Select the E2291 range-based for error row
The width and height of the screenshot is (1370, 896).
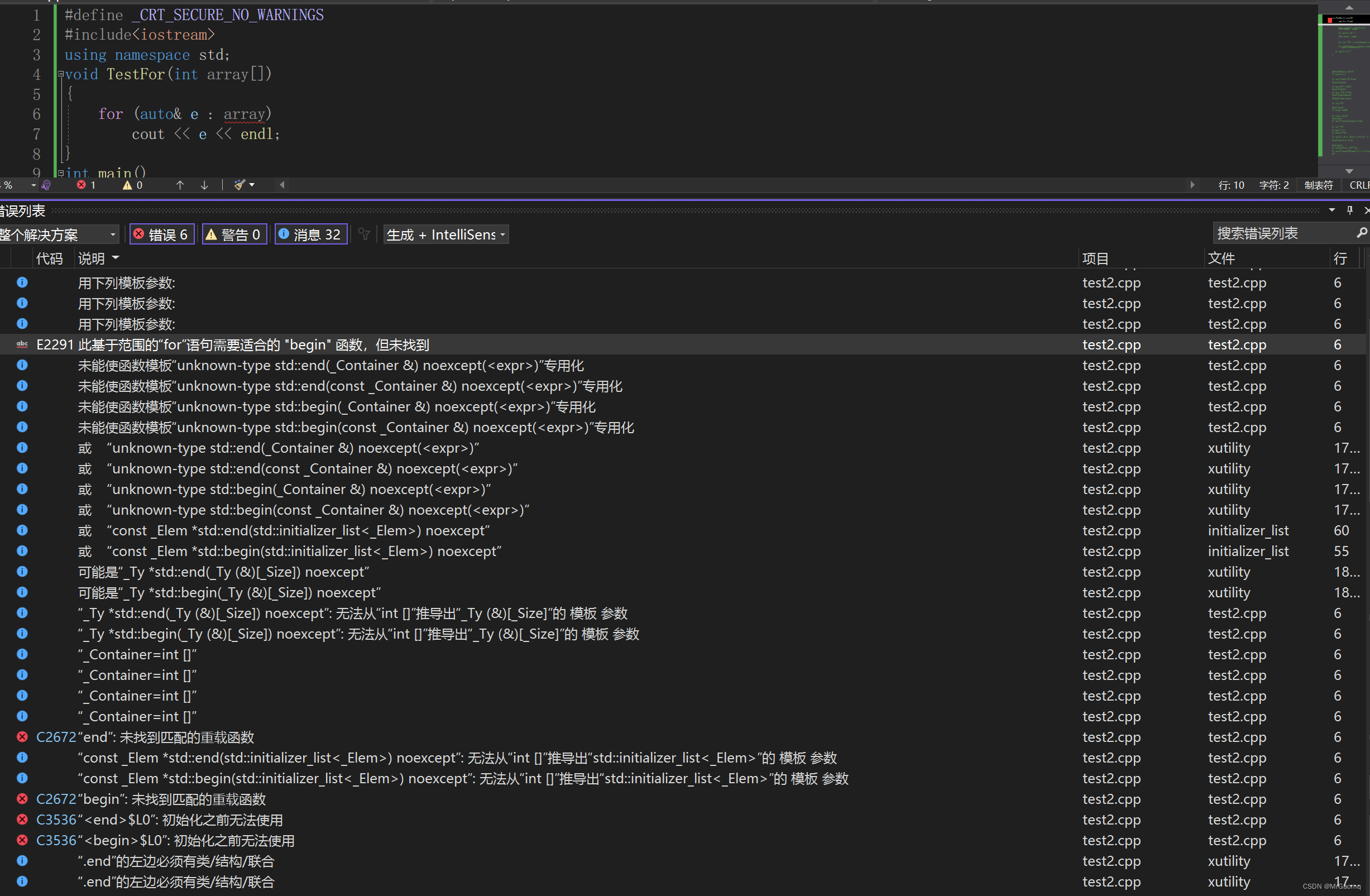pos(683,344)
